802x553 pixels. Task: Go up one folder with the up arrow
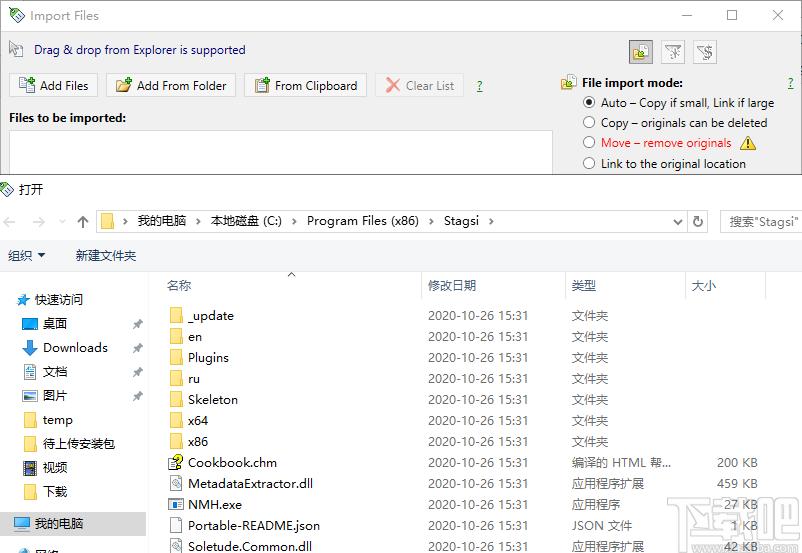point(83,221)
